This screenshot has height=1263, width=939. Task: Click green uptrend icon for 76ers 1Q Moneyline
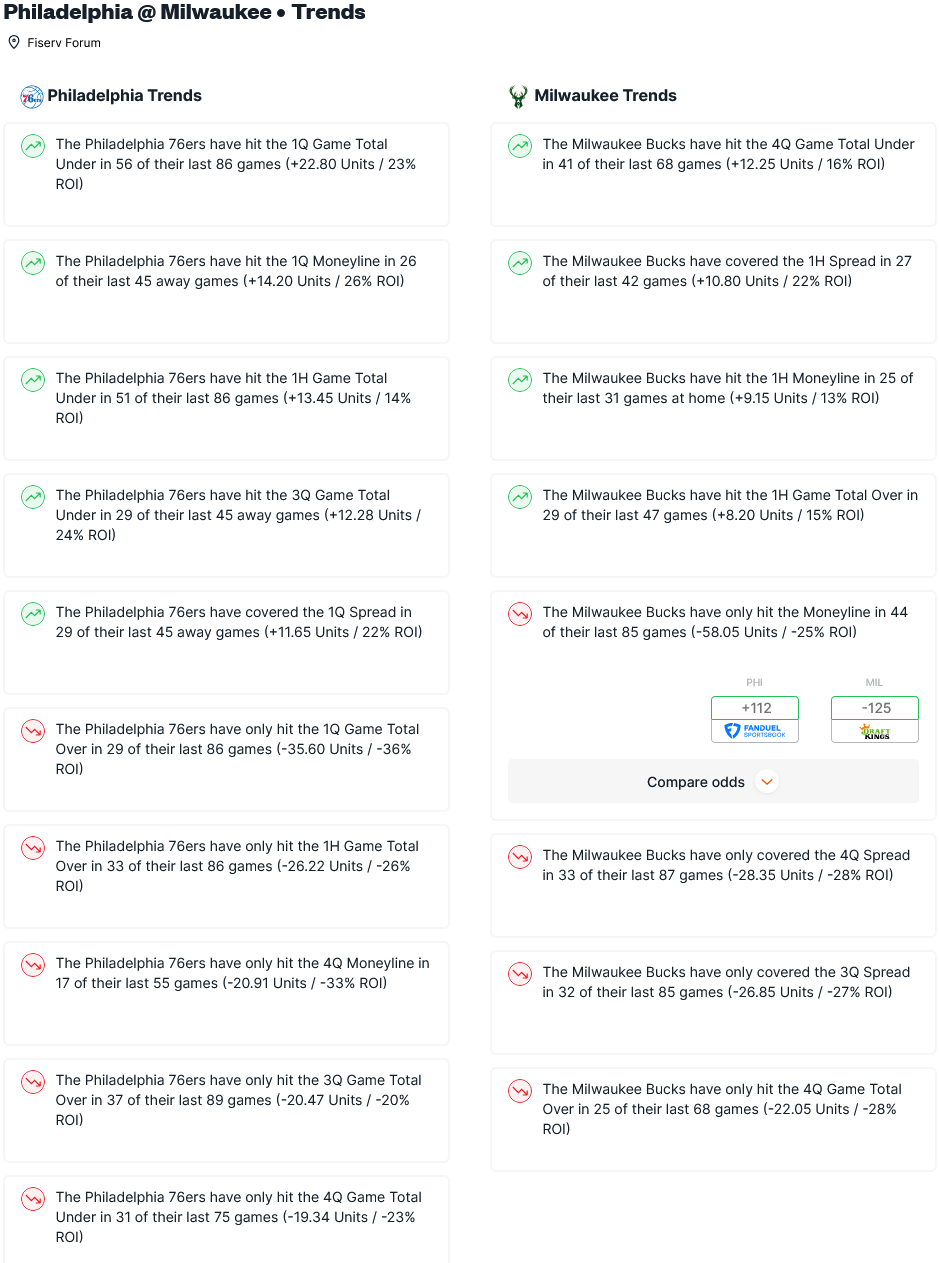coord(33,263)
